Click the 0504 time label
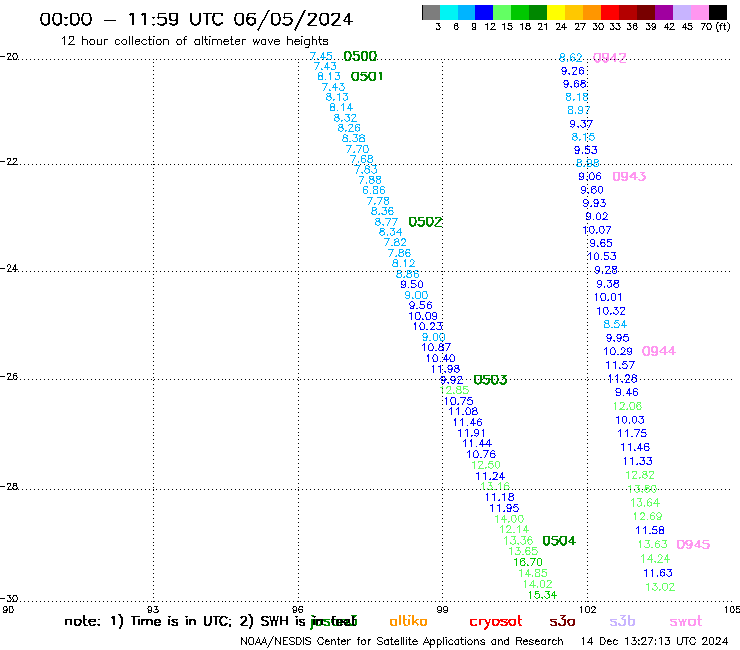This screenshot has height=650, width=740. [559, 541]
